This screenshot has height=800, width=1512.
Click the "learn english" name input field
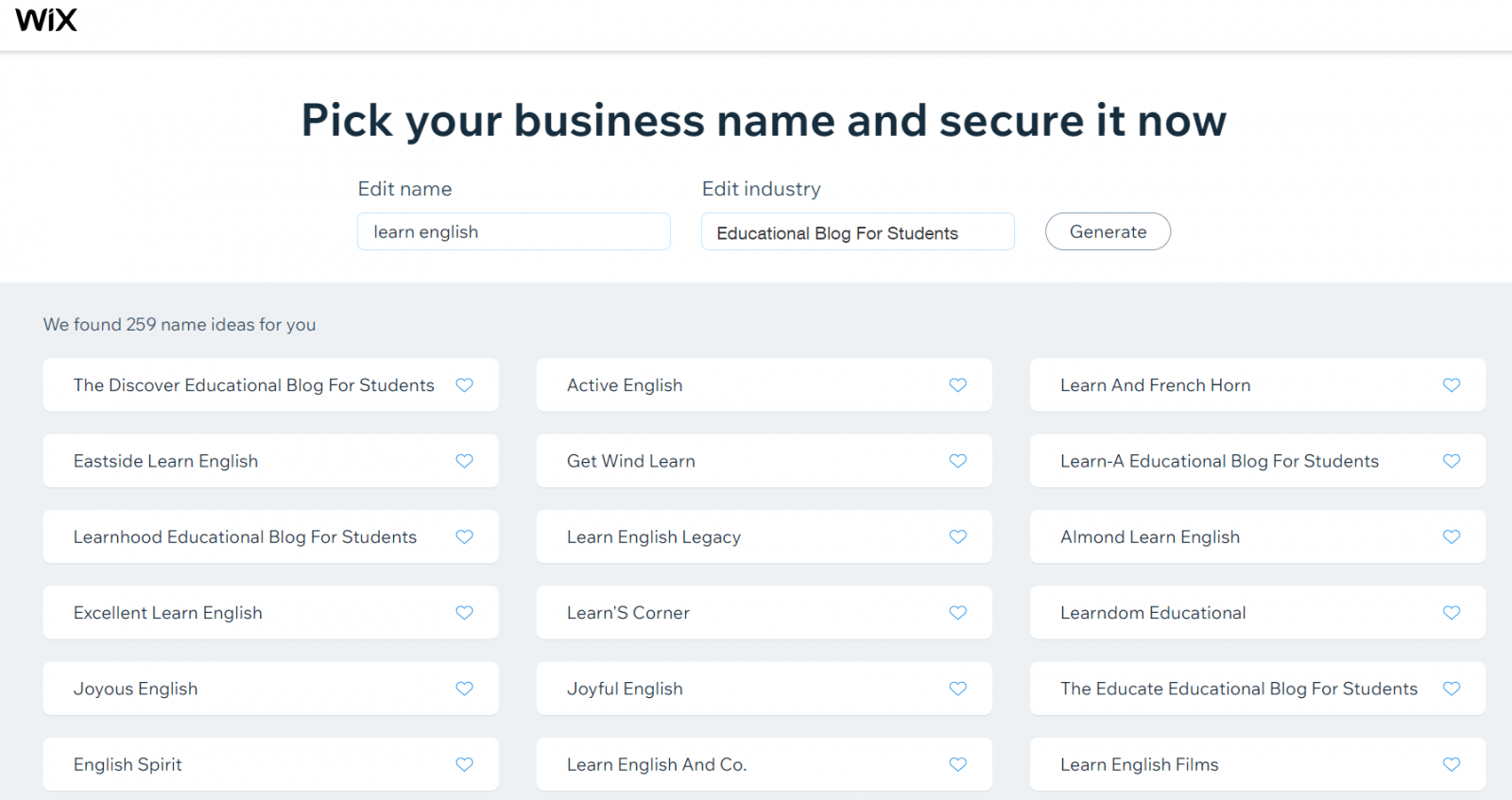[x=513, y=231]
